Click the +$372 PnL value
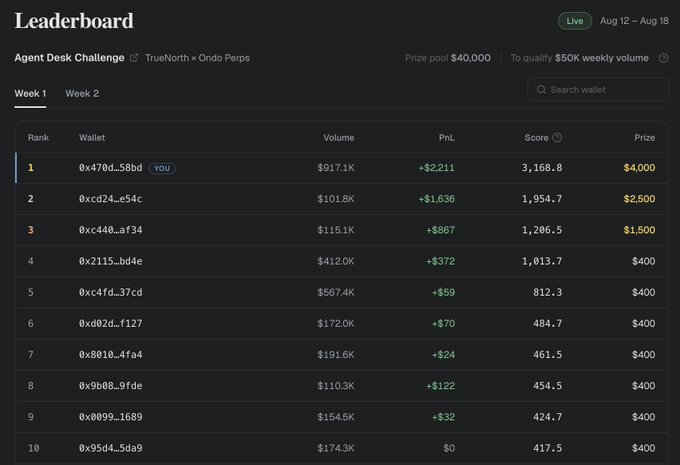680x465 pixels. [440, 261]
